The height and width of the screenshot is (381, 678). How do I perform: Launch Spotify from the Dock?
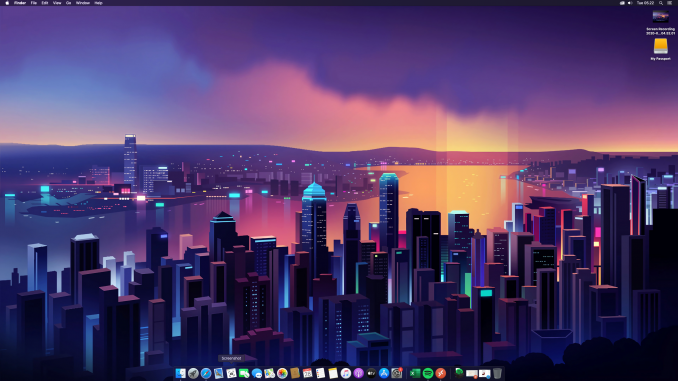tap(428, 373)
